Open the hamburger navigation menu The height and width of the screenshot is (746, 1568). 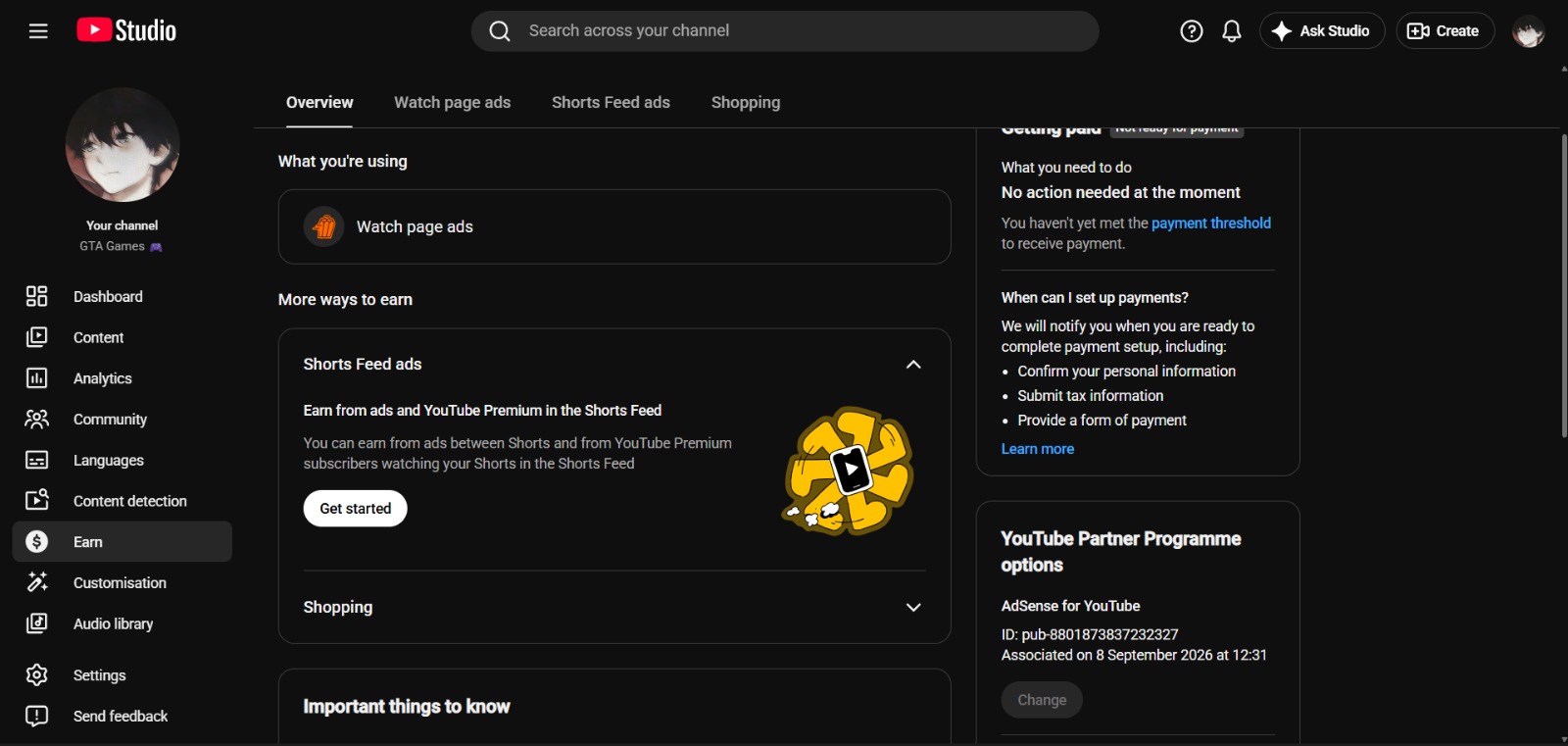38,31
